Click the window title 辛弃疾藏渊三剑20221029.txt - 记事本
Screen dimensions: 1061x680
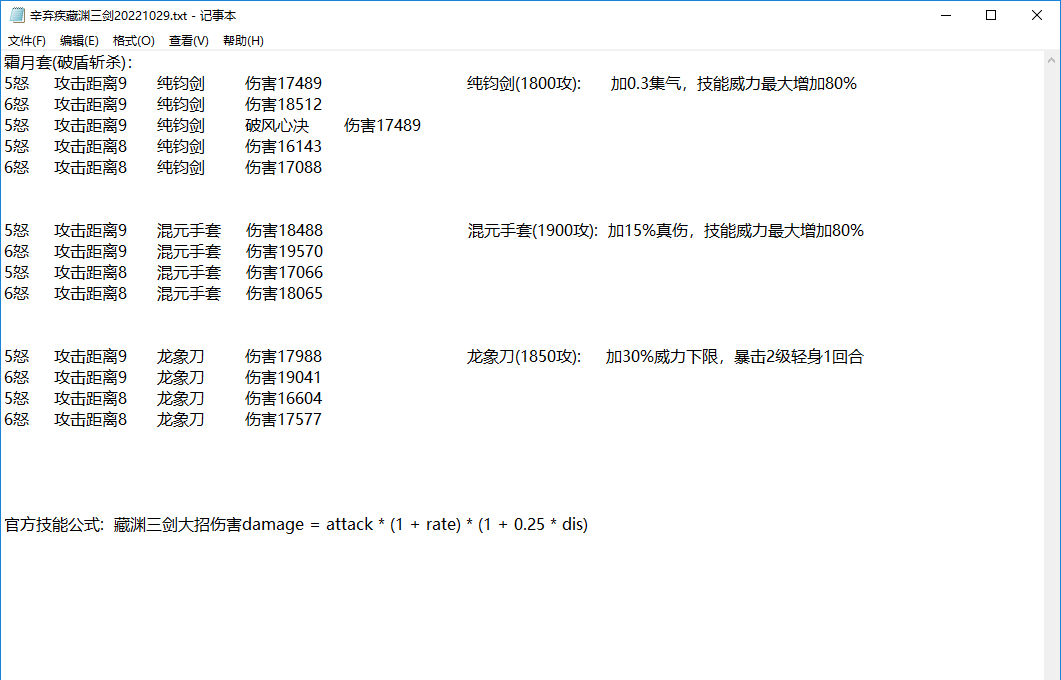tap(133, 15)
